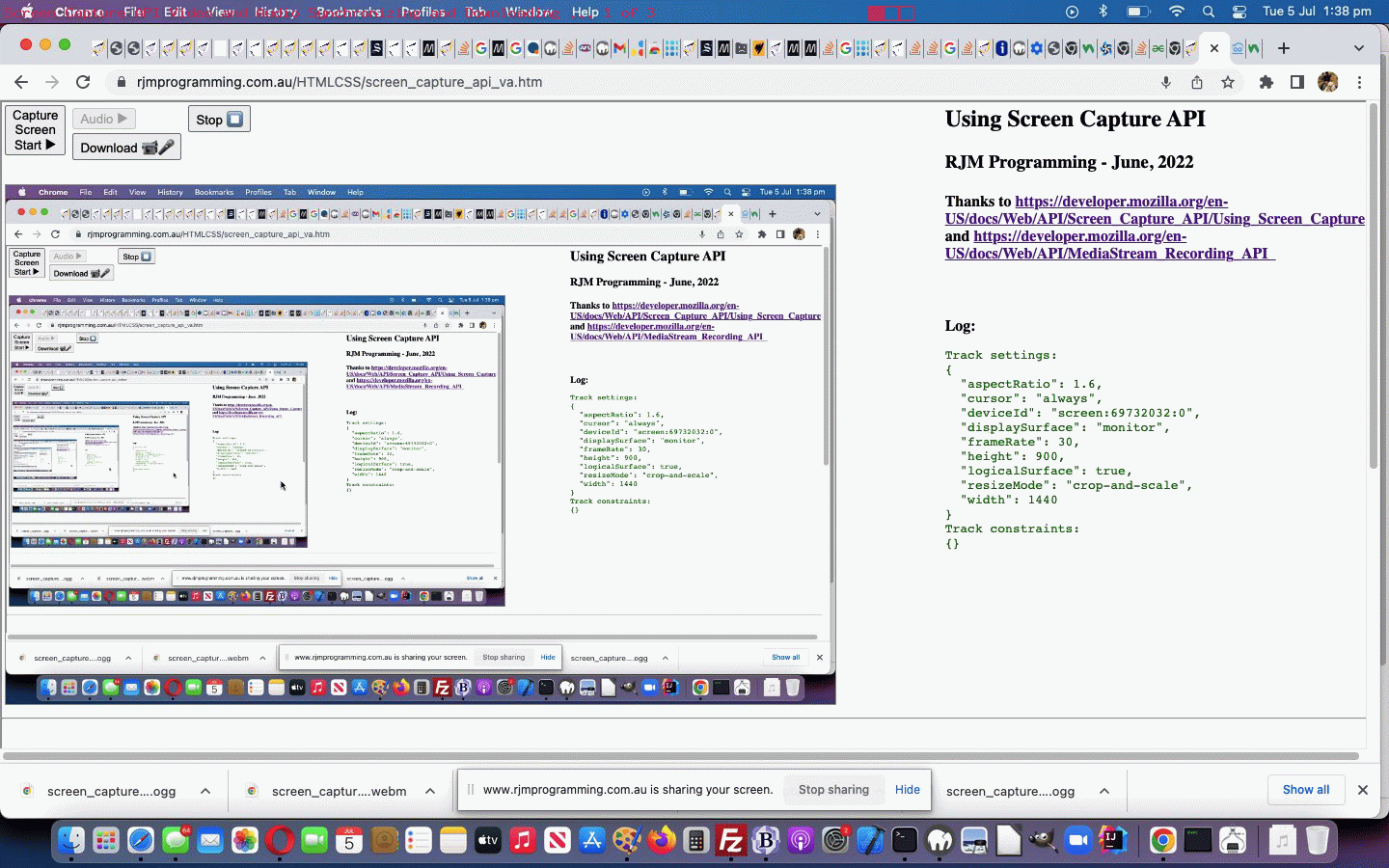Open FileZilla from the Dock
Screen dimensions: 1389x868
pyautogui.click(x=731, y=840)
